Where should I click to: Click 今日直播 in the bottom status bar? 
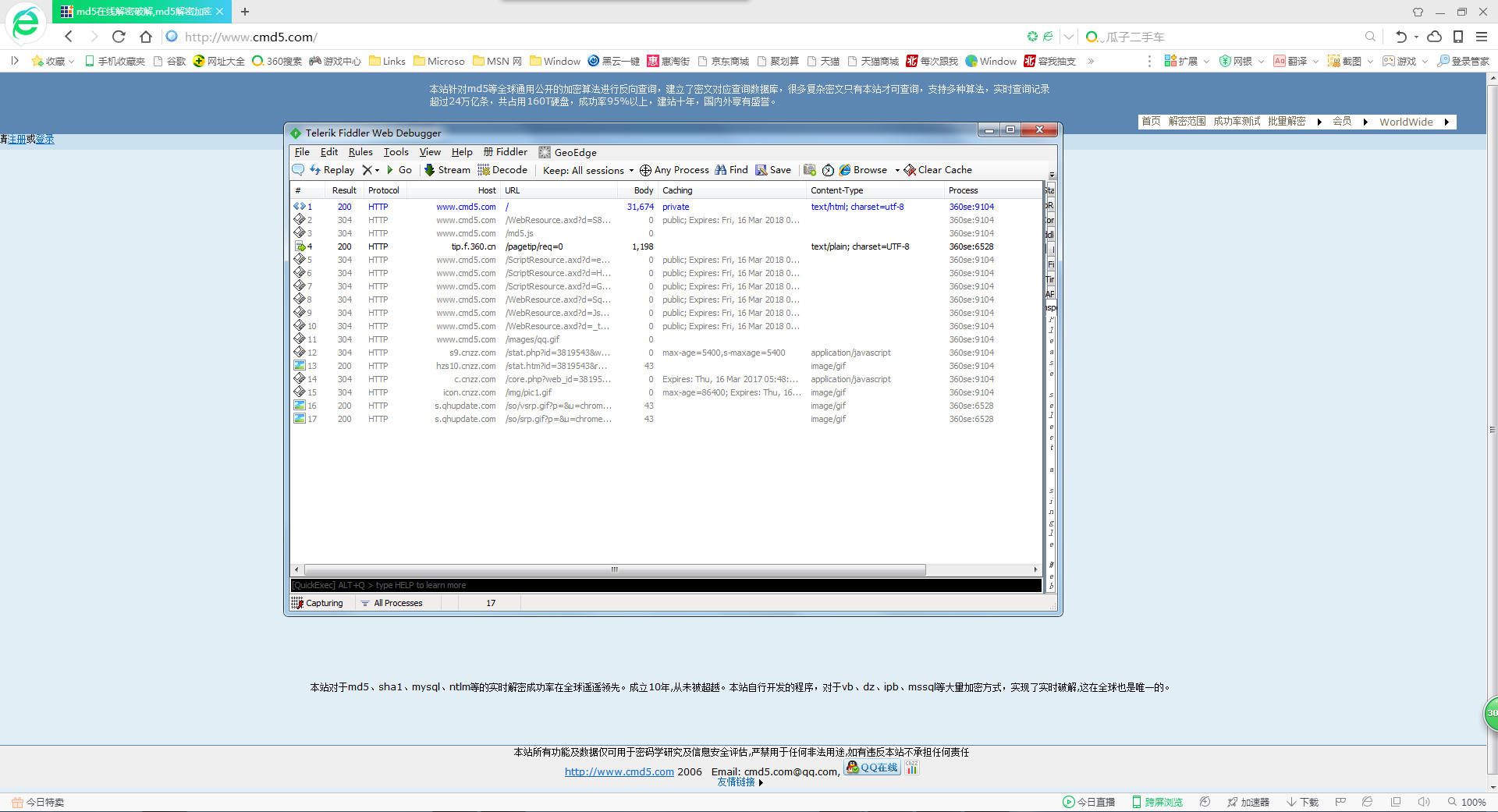[x=1088, y=802]
